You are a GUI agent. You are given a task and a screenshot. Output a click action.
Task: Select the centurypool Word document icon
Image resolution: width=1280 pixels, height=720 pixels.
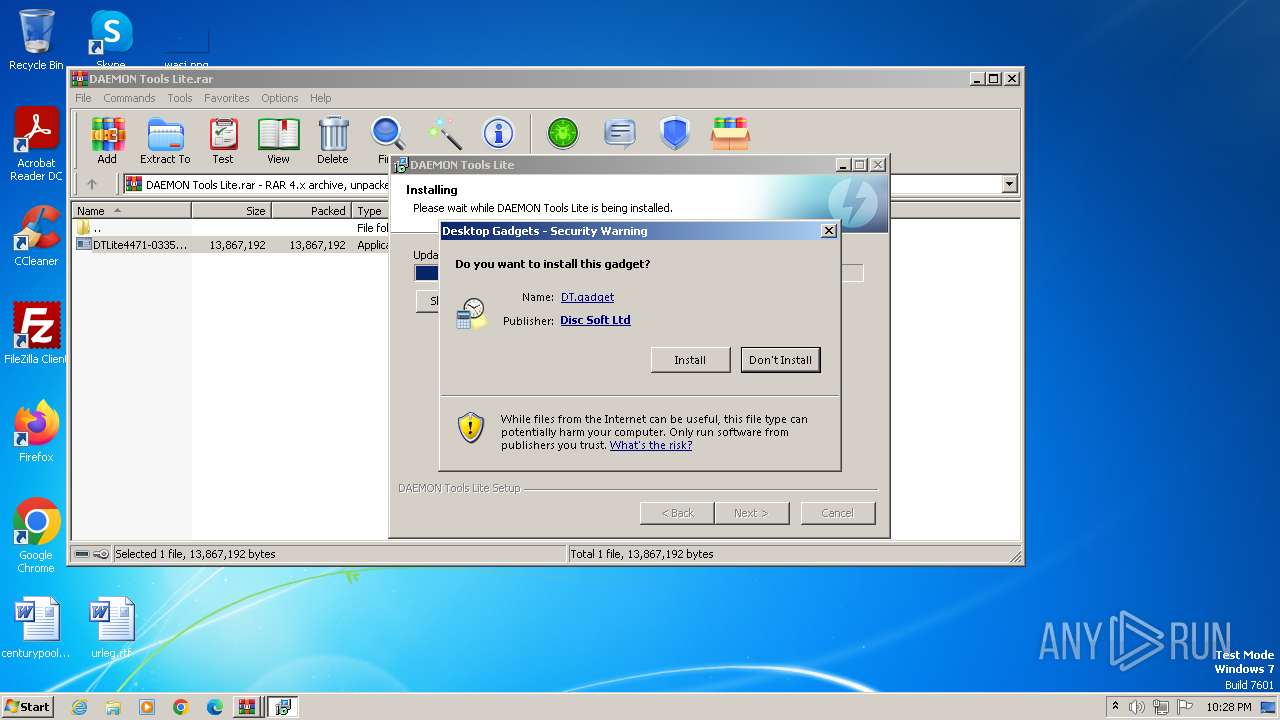point(36,628)
